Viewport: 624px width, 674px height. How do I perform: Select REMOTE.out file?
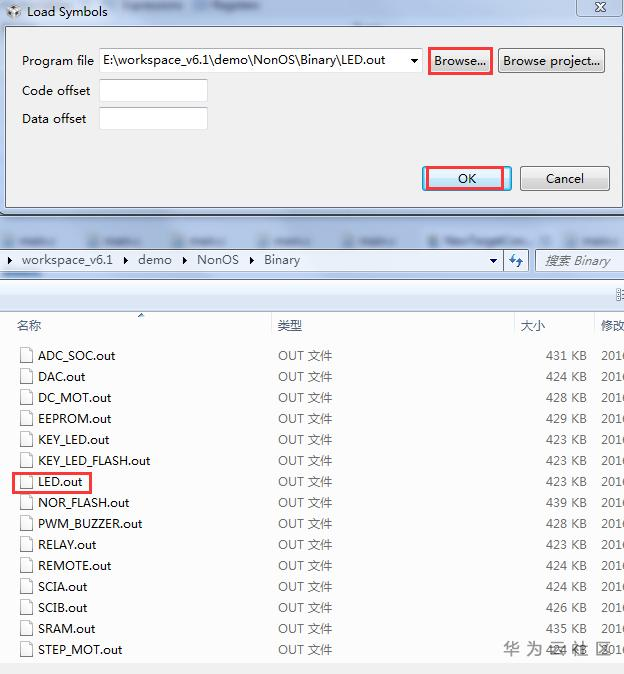[74, 566]
